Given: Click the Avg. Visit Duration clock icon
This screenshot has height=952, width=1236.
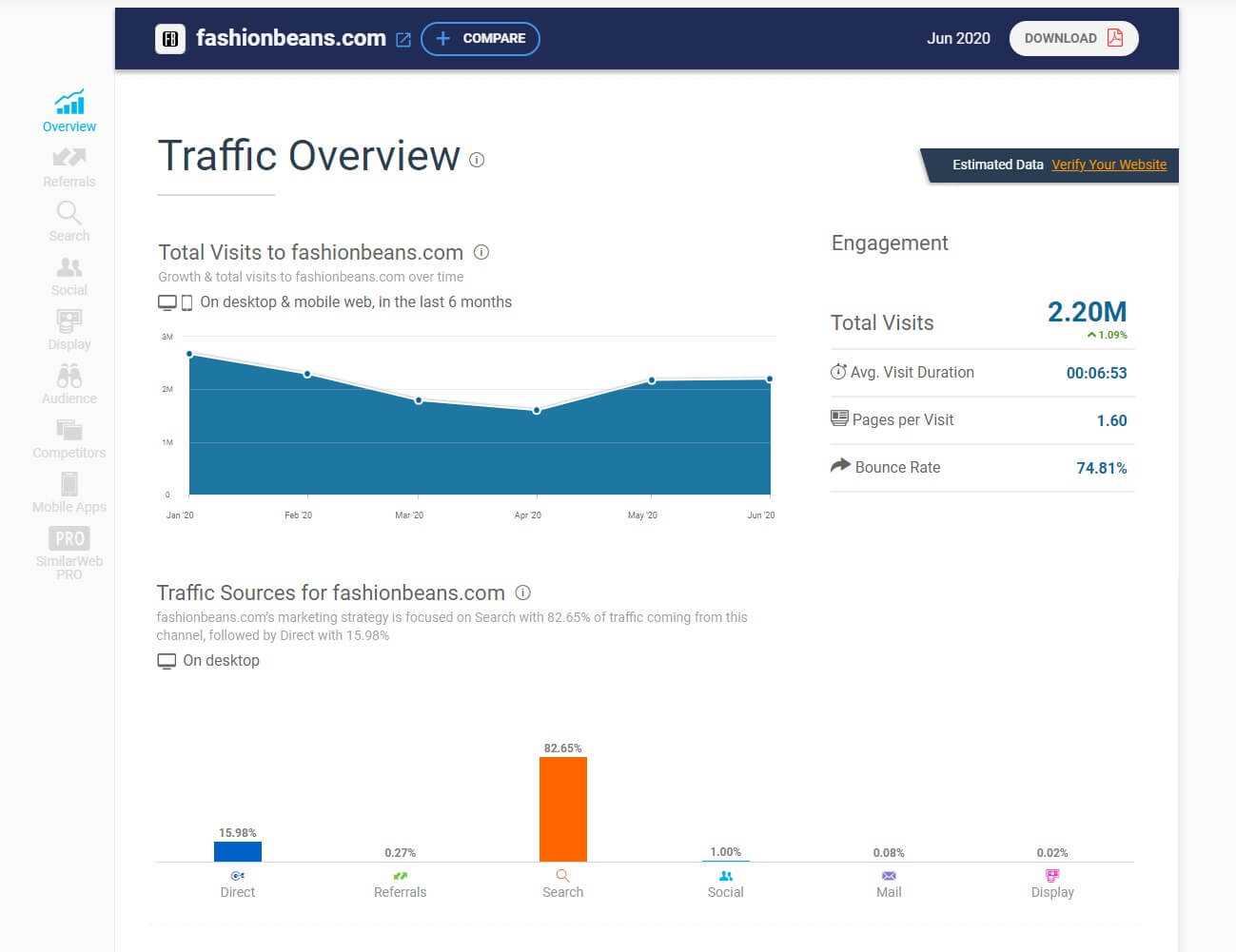Looking at the screenshot, I should [838, 372].
